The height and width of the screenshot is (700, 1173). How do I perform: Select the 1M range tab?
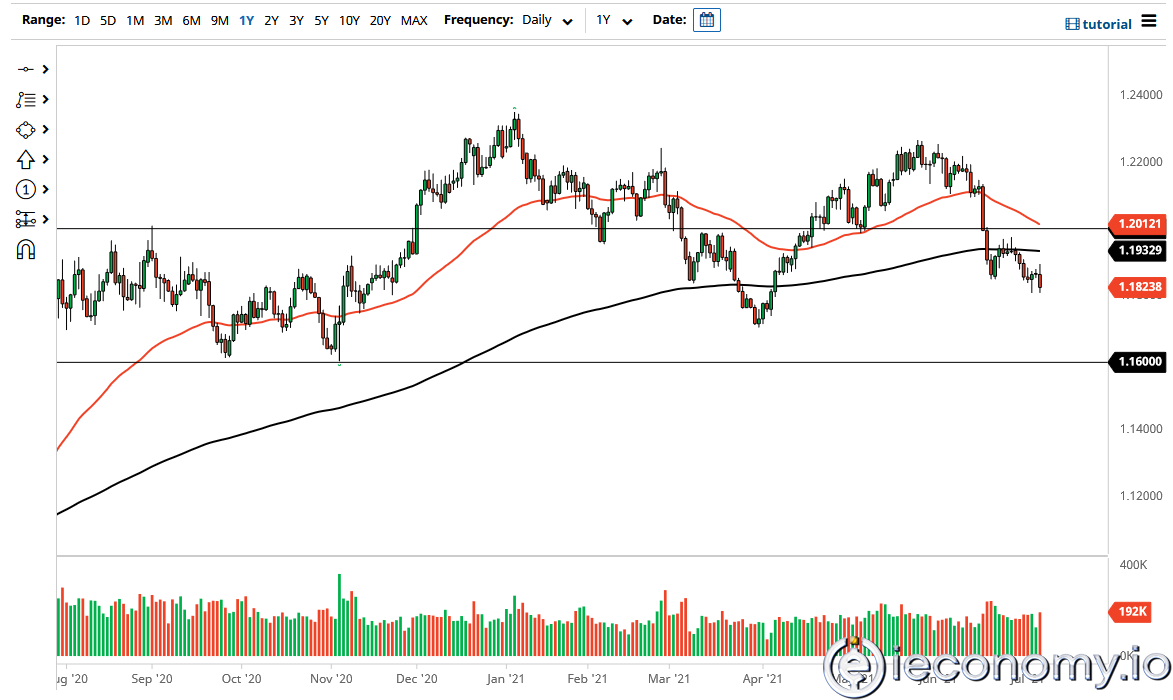[135, 20]
